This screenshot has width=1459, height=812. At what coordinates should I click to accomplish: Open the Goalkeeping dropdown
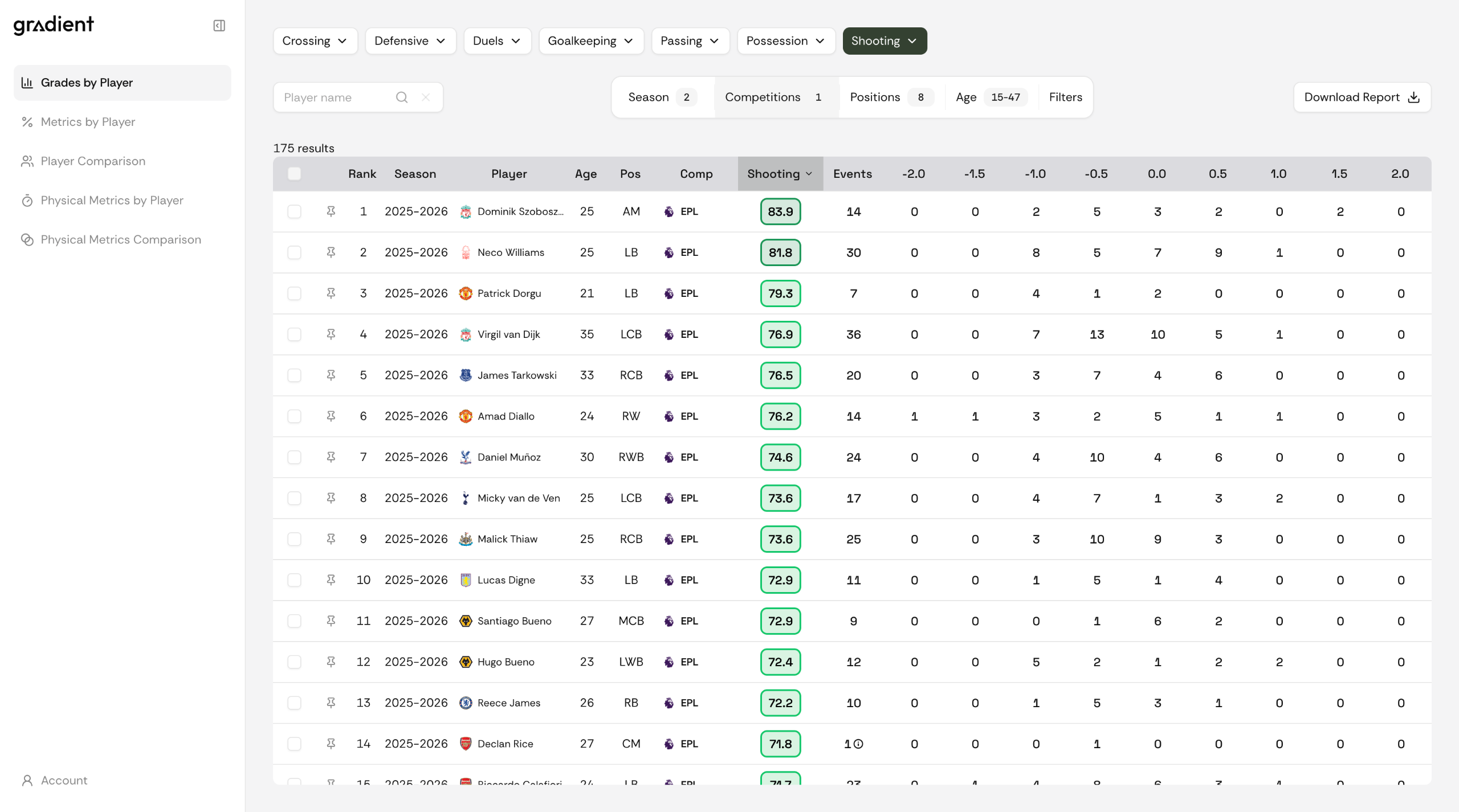[x=591, y=41]
